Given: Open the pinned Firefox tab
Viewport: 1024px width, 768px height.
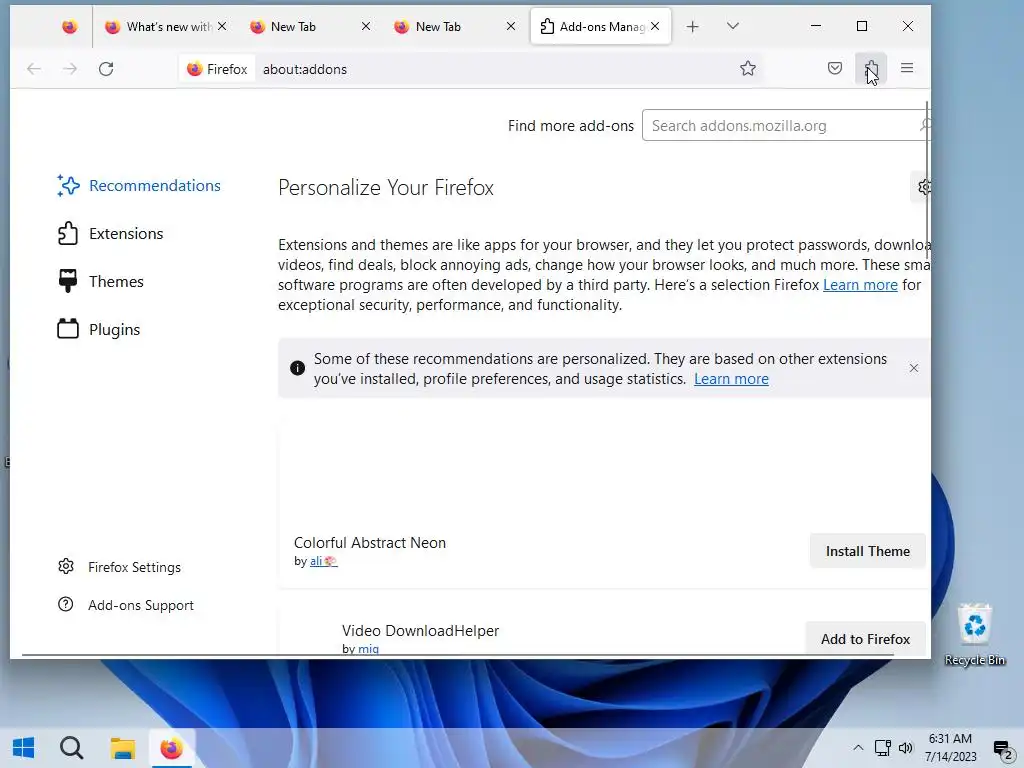Looking at the screenshot, I should [x=69, y=27].
